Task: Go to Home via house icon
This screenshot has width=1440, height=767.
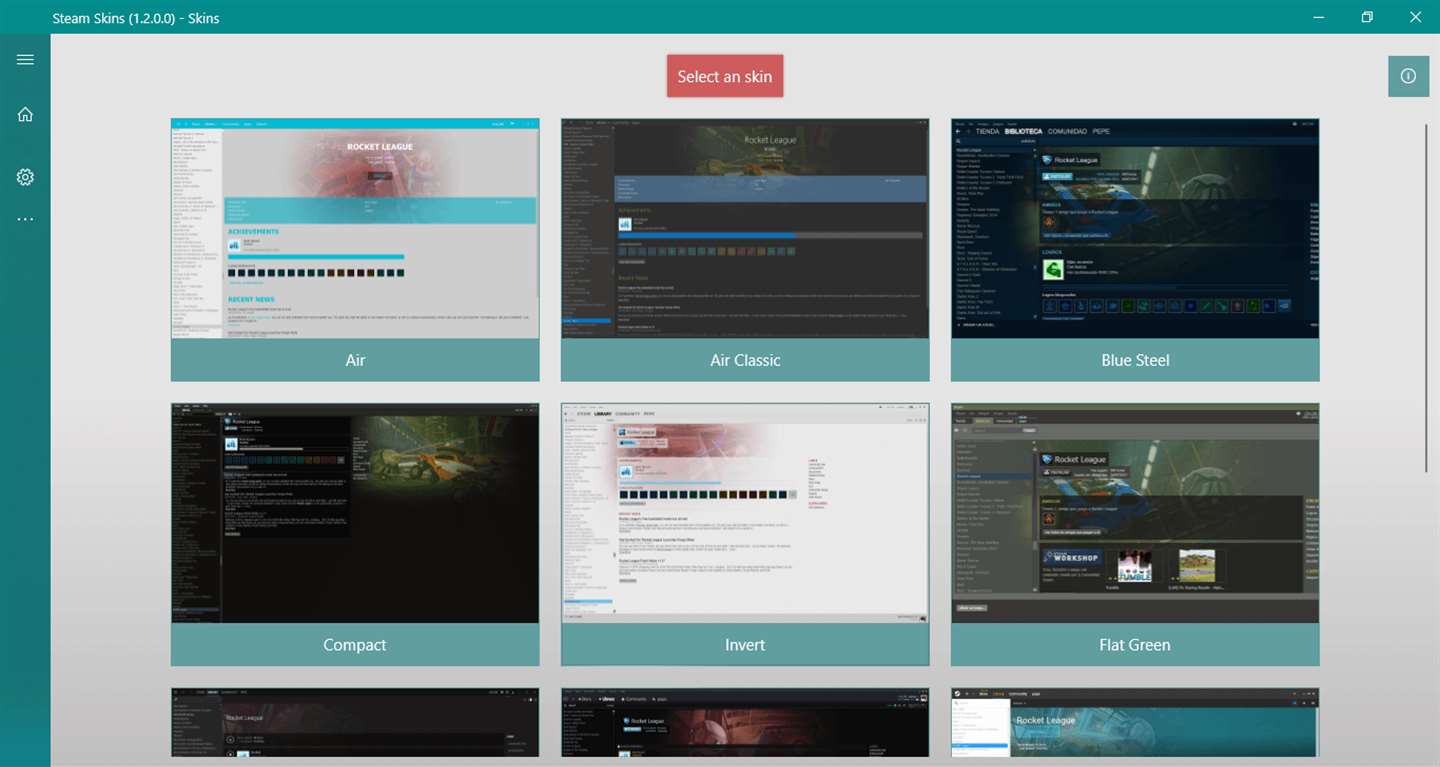Action: (x=25, y=114)
